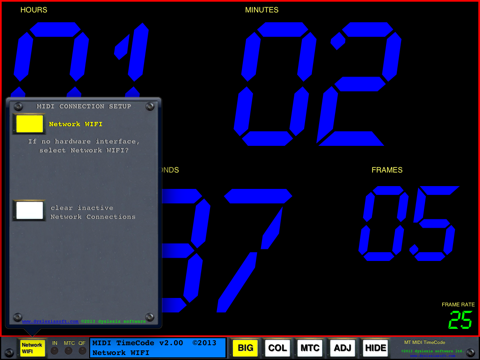The height and width of the screenshot is (360, 480).
Task: Click the blue dyslexiasoft link in bottom-right corner
Action: coord(432,356)
